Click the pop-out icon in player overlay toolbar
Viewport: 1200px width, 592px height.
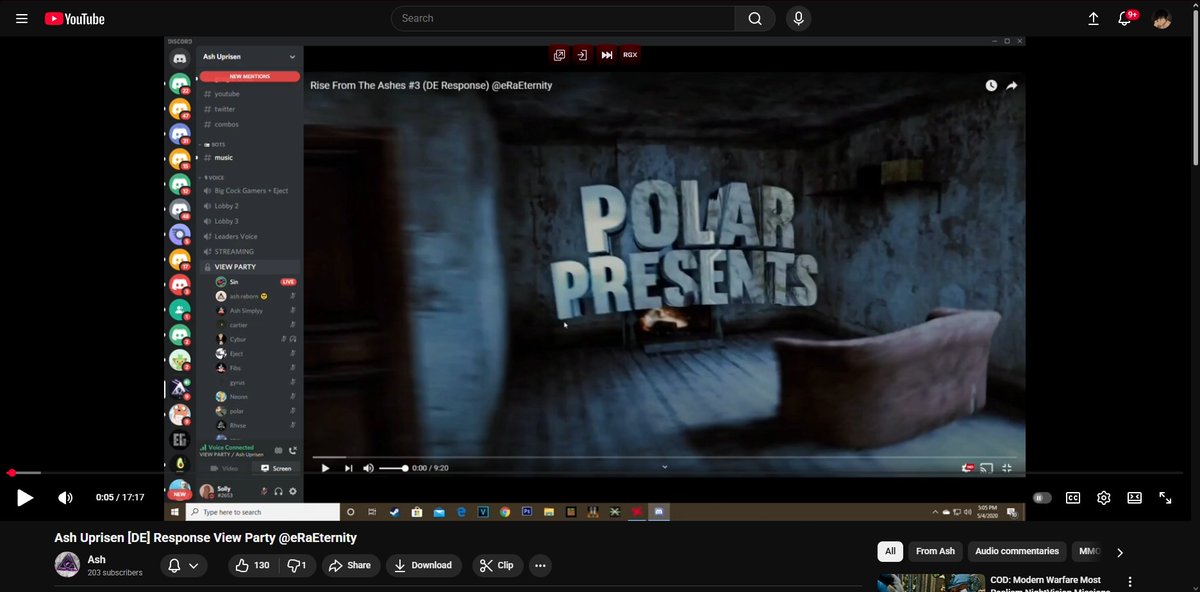(559, 55)
